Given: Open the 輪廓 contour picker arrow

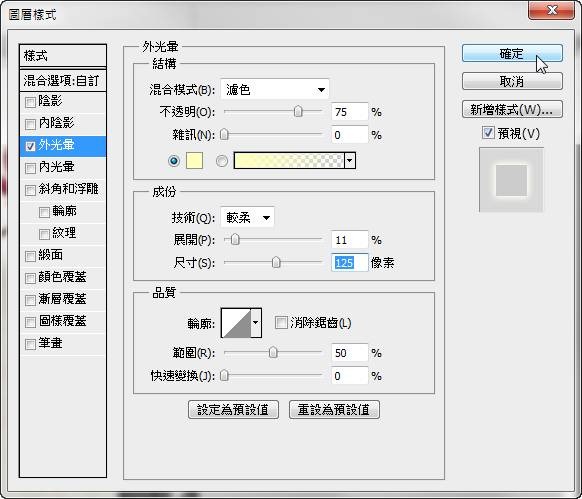Looking at the screenshot, I should click(256, 323).
